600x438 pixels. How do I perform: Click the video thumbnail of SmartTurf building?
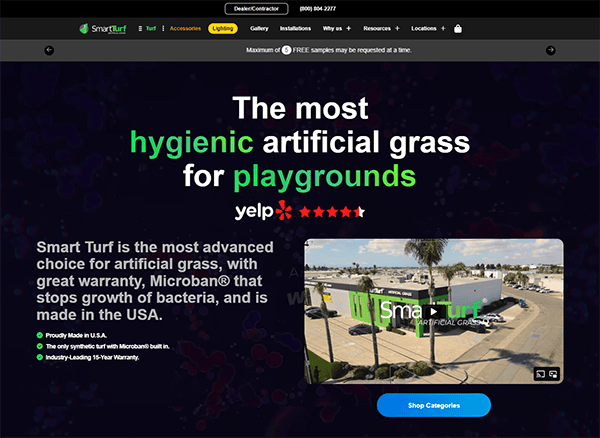[x=434, y=311]
